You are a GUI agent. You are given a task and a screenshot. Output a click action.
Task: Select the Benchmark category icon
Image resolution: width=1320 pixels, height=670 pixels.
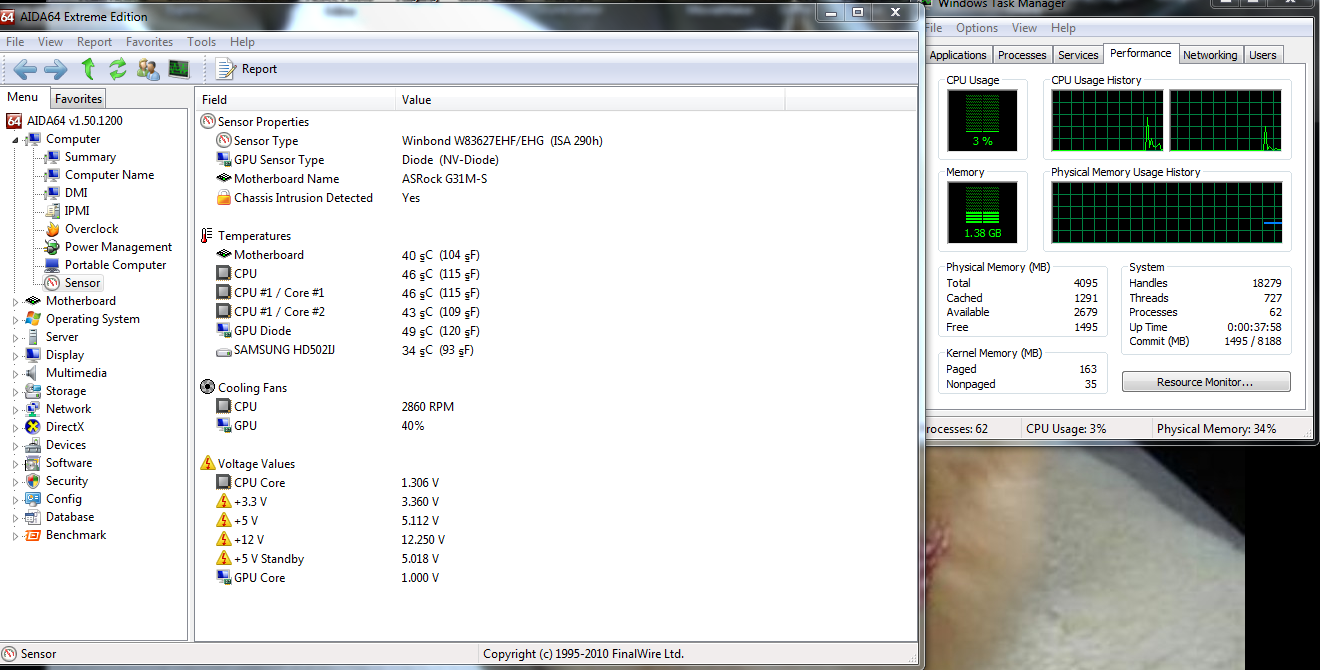tap(33, 535)
